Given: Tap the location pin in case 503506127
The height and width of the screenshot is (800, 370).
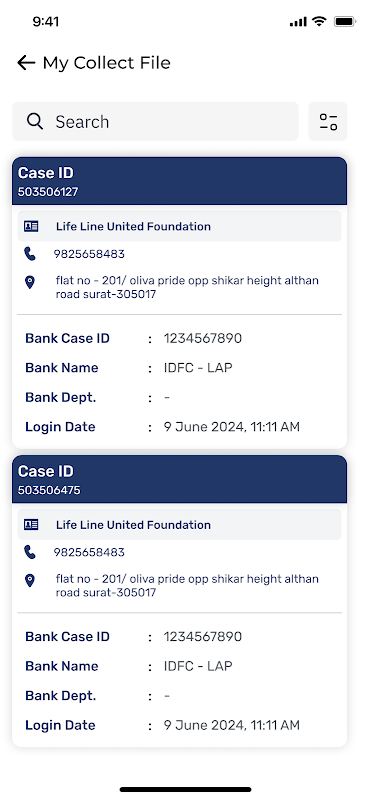Looking at the screenshot, I should [30, 282].
